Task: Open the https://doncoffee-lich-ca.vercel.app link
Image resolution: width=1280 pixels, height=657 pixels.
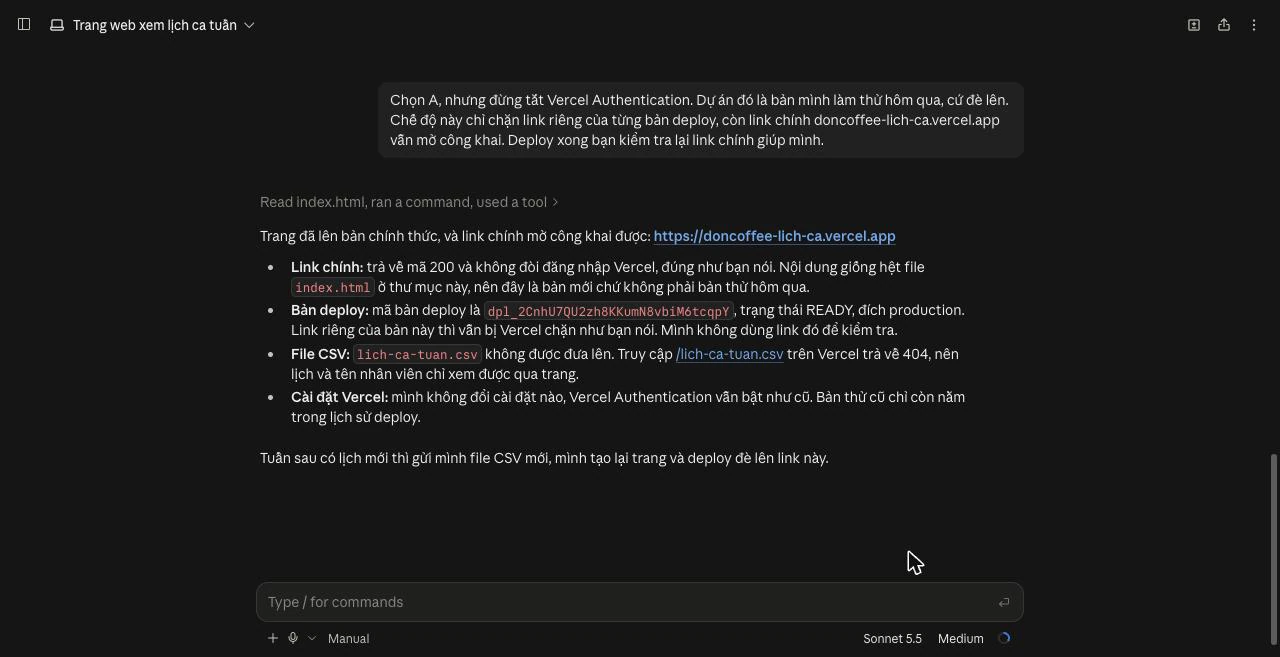Action: click(774, 236)
